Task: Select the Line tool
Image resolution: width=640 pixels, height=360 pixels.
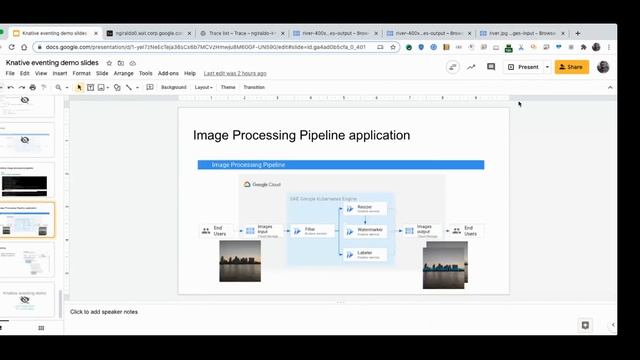Action: 129,87
